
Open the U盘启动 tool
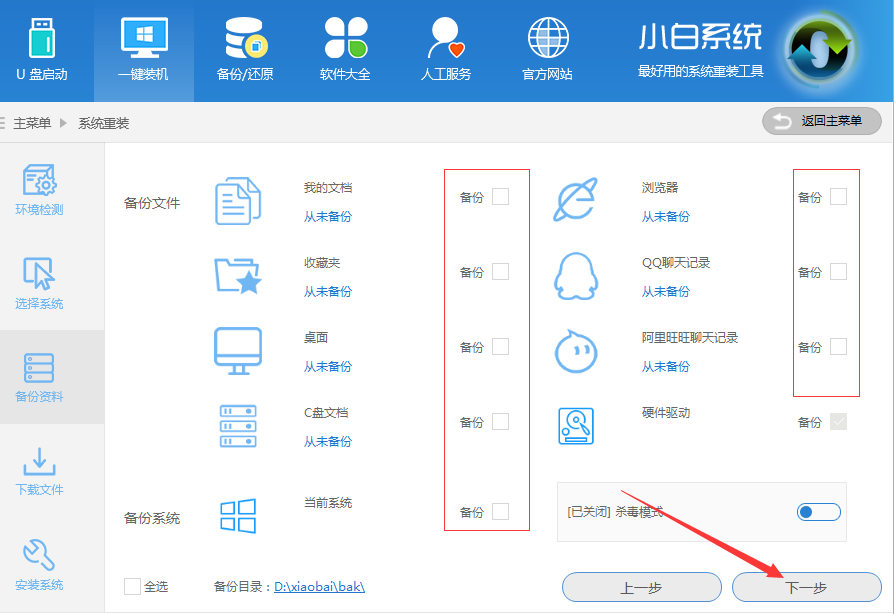pos(41,50)
